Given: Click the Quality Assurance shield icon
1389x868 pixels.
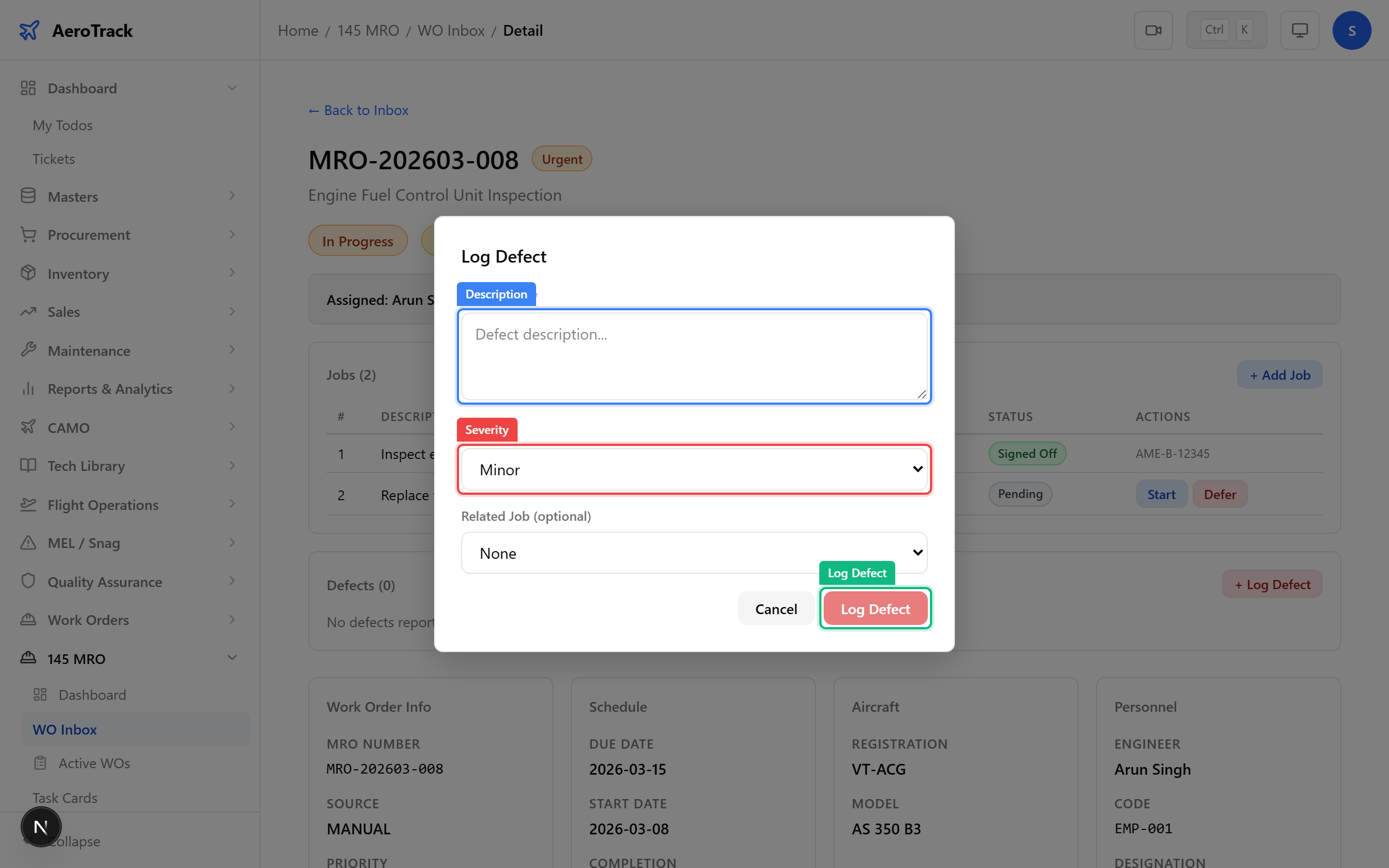Looking at the screenshot, I should pyautogui.click(x=28, y=581).
